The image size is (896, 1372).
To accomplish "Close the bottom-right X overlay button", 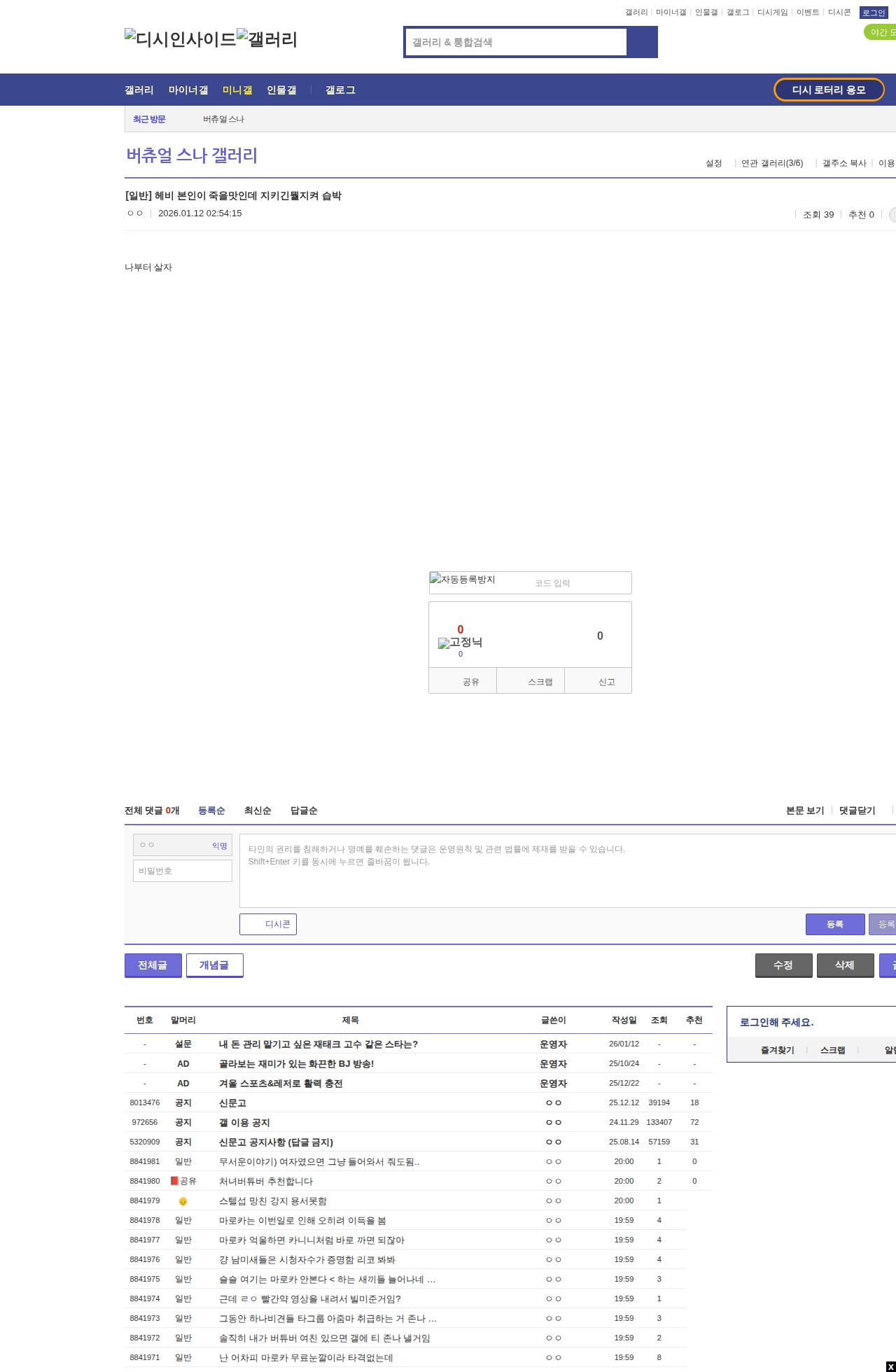I will click(x=890, y=1366).
